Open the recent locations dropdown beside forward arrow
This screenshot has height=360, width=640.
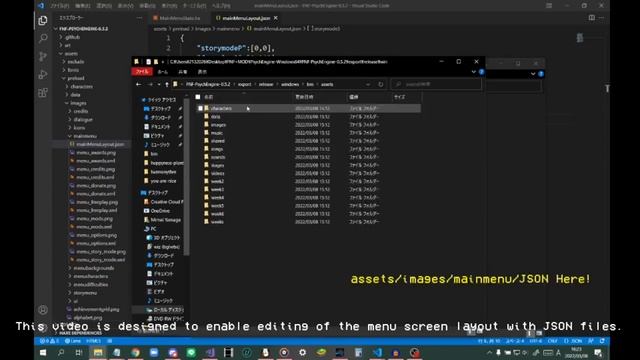pos(159,84)
